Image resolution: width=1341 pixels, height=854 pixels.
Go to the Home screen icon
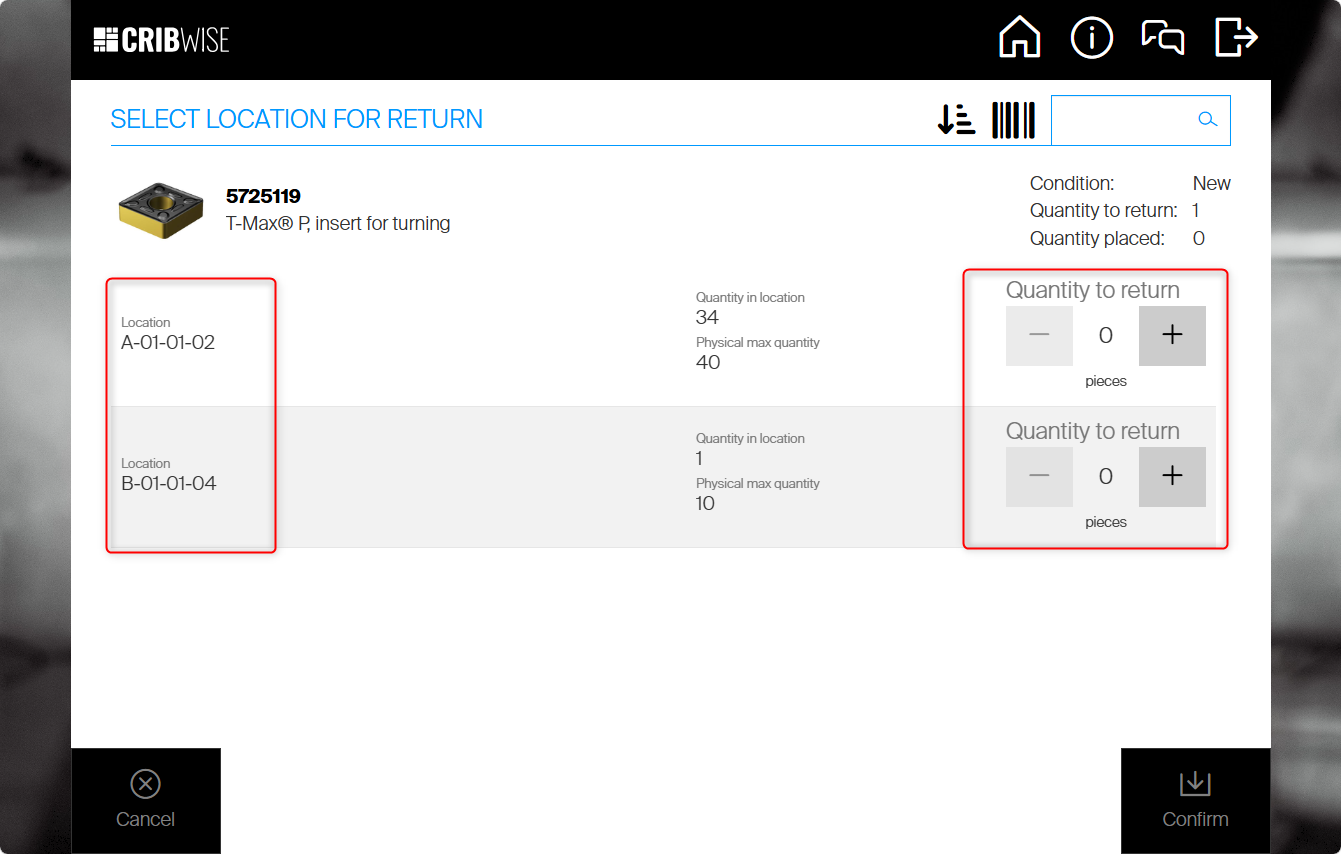click(1020, 39)
